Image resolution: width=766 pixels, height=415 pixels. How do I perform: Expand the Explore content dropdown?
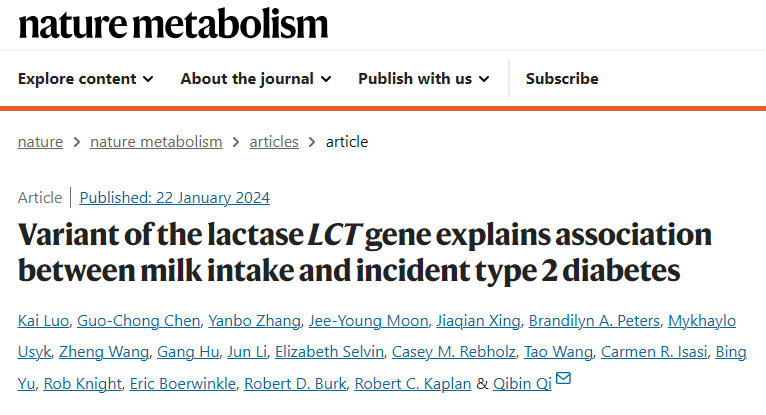85,79
